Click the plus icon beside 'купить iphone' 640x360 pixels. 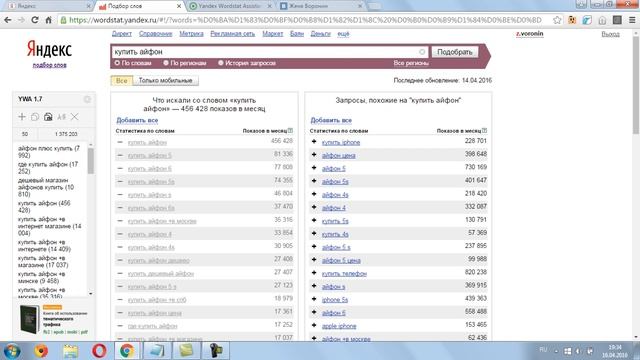tap(314, 142)
